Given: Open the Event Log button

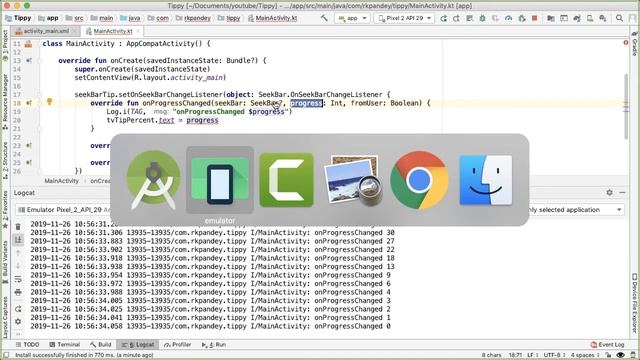Looking at the screenshot, I should coord(607,344).
